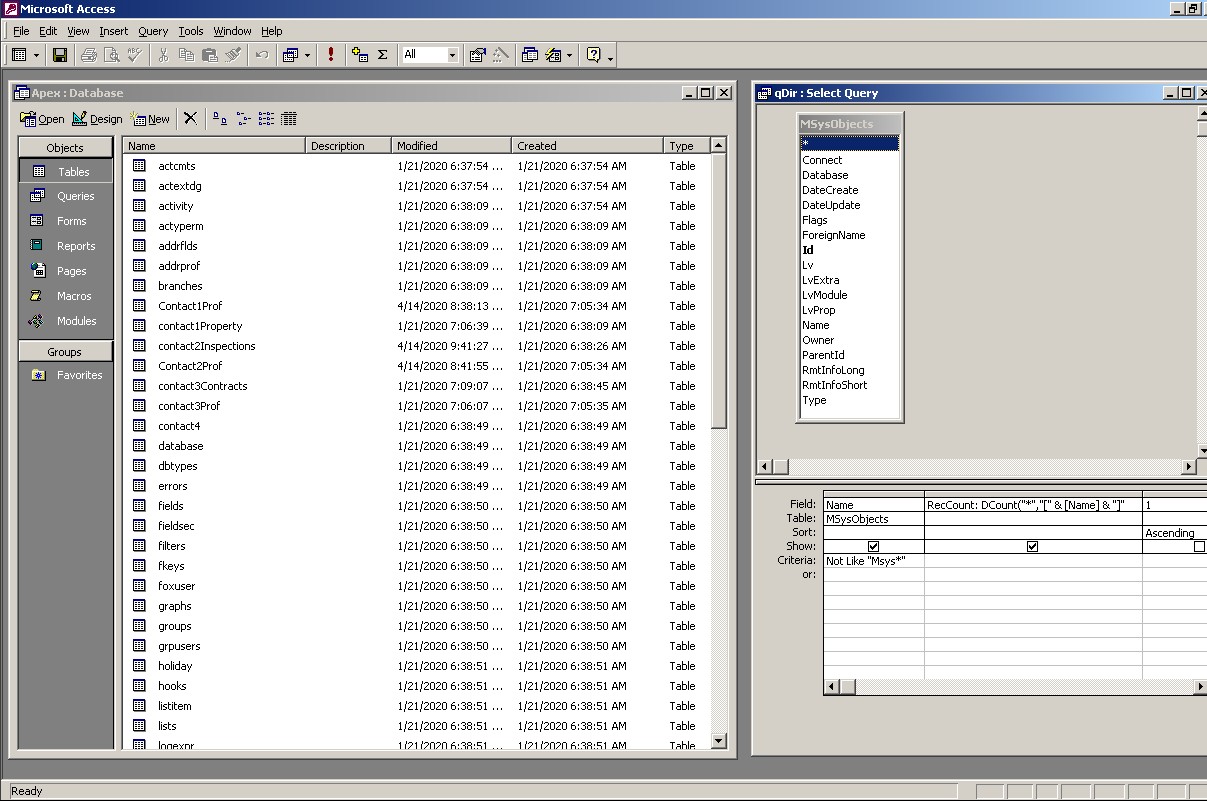Select Reports in the Objects bar
Image resolution: width=1207 pixels, height=801 pixels.
(65, 246)
